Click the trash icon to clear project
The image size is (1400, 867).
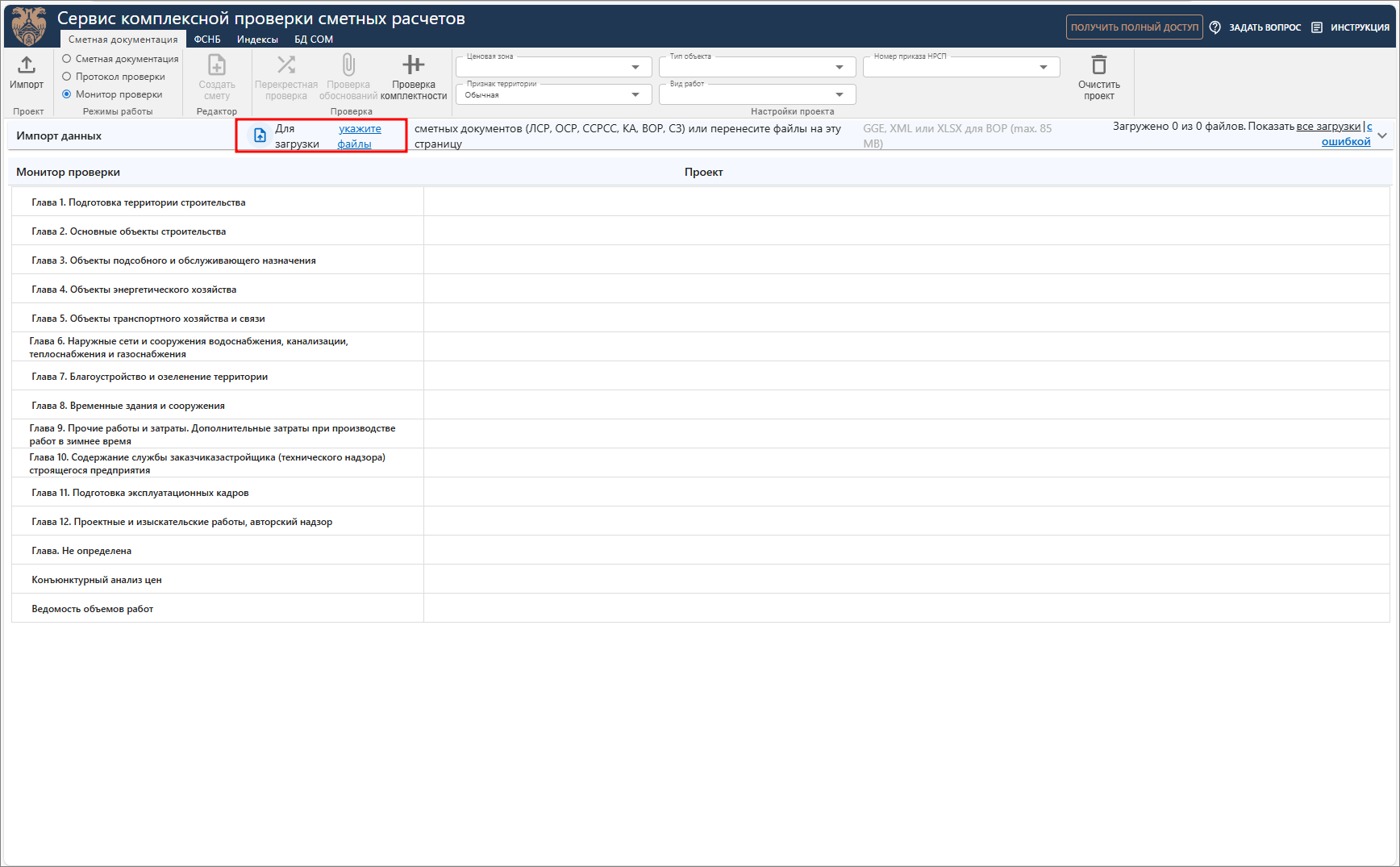1098,65
